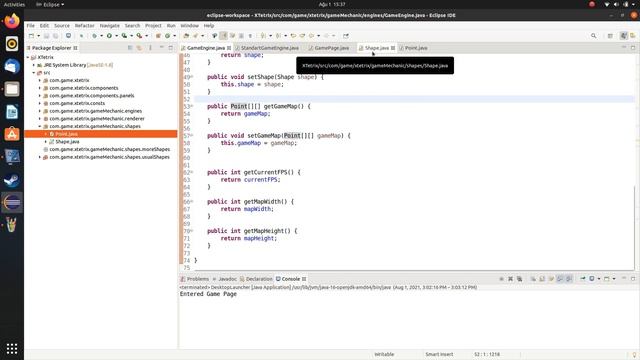
Task: Click the Open Type toolbar icon
Action: [186, 36]
